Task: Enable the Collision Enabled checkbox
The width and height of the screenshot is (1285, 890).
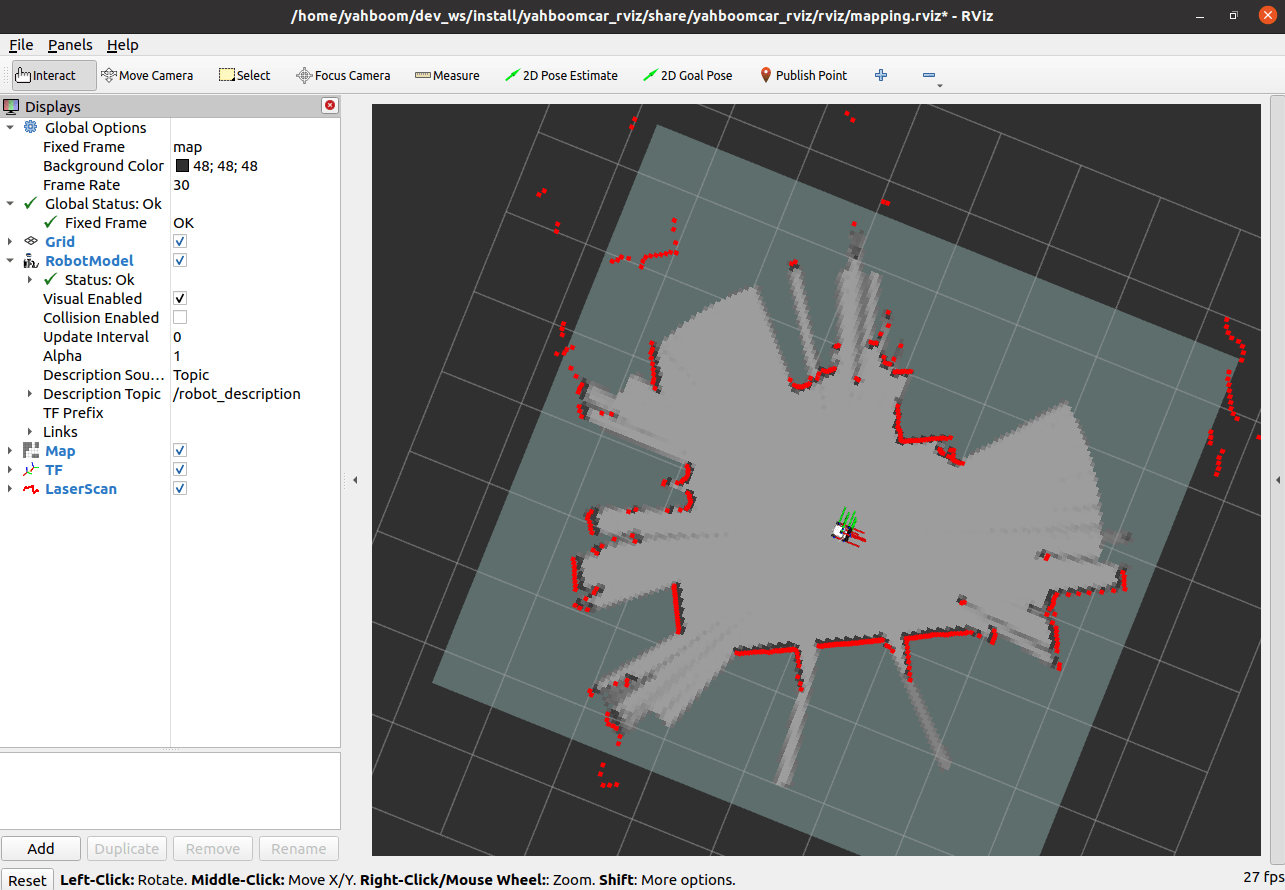Action: (x=180, y=318)
